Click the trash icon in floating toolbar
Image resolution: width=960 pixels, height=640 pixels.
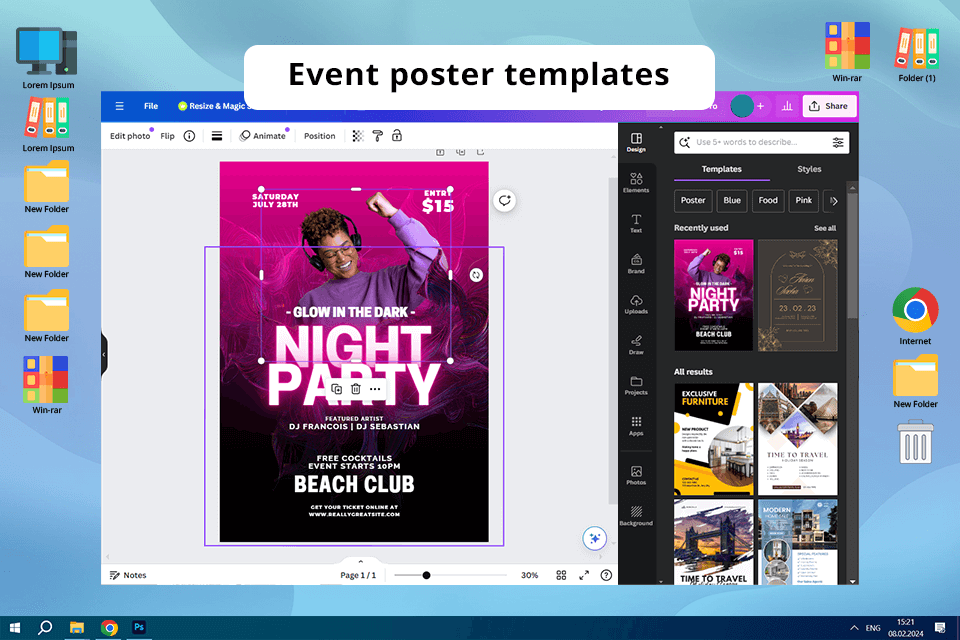(356, 389)
